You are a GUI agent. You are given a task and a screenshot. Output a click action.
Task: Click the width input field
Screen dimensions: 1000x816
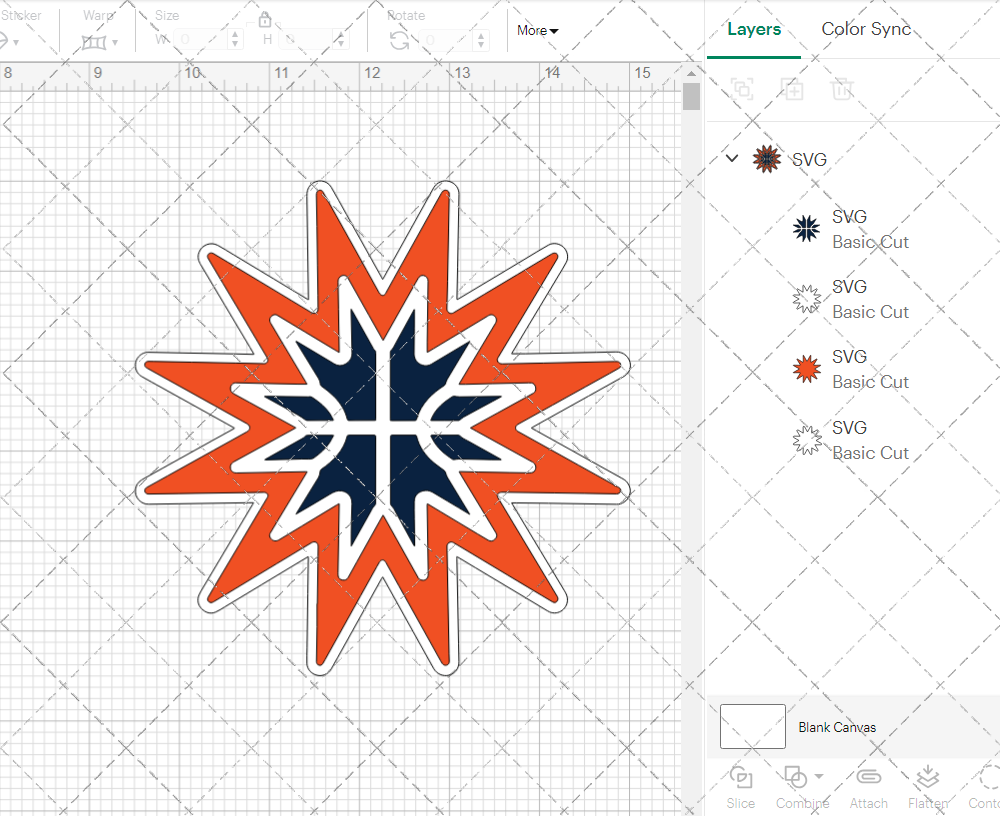200,40
